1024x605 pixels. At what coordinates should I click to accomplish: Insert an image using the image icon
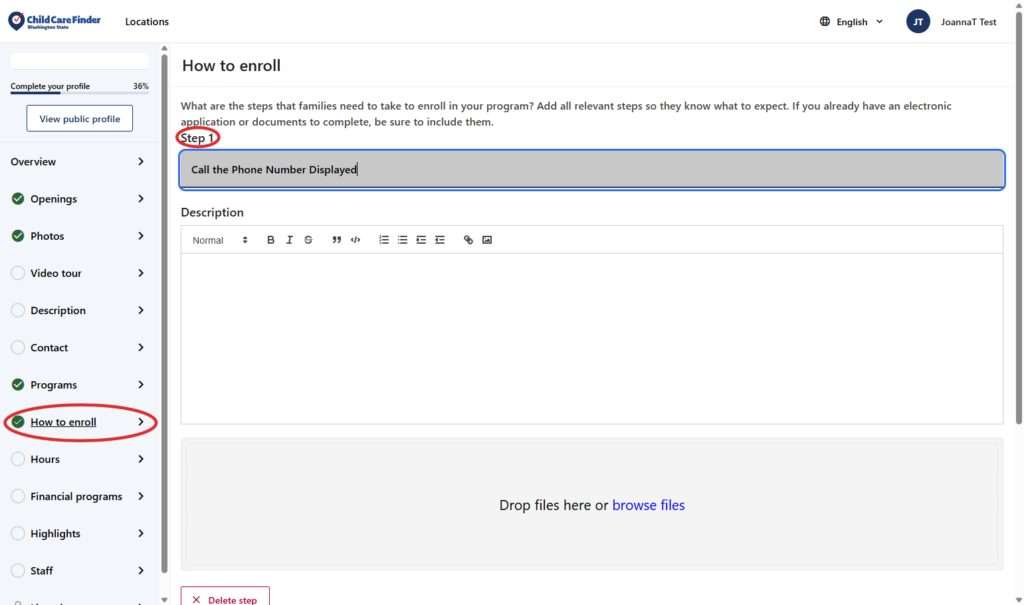coord(487,240)
